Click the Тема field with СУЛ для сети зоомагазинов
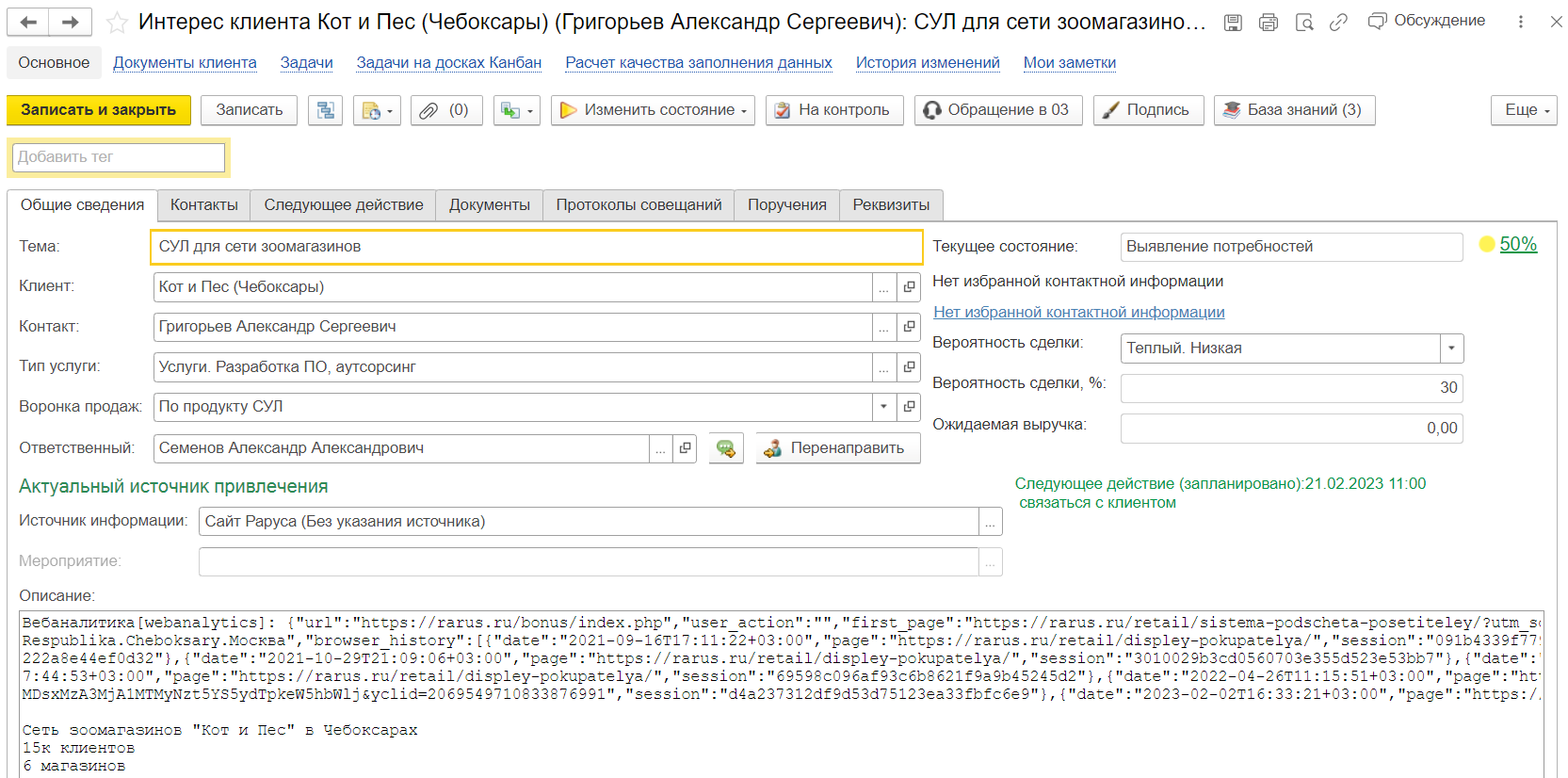This screenshot has width=1568, height=778. (536, 247)
